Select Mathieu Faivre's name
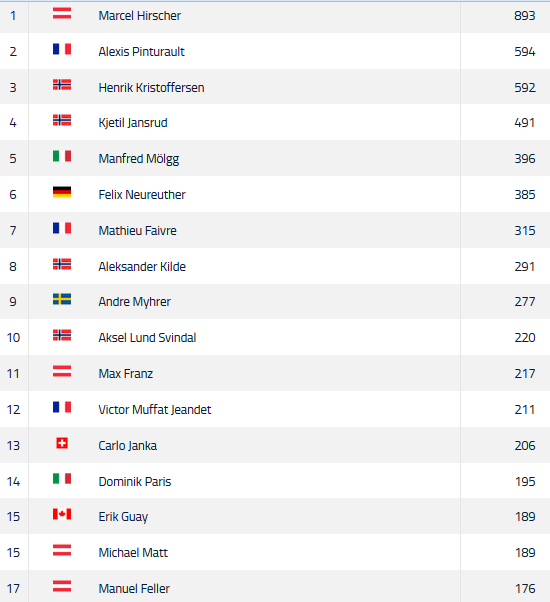550x602 pixels. coord(137,230)
